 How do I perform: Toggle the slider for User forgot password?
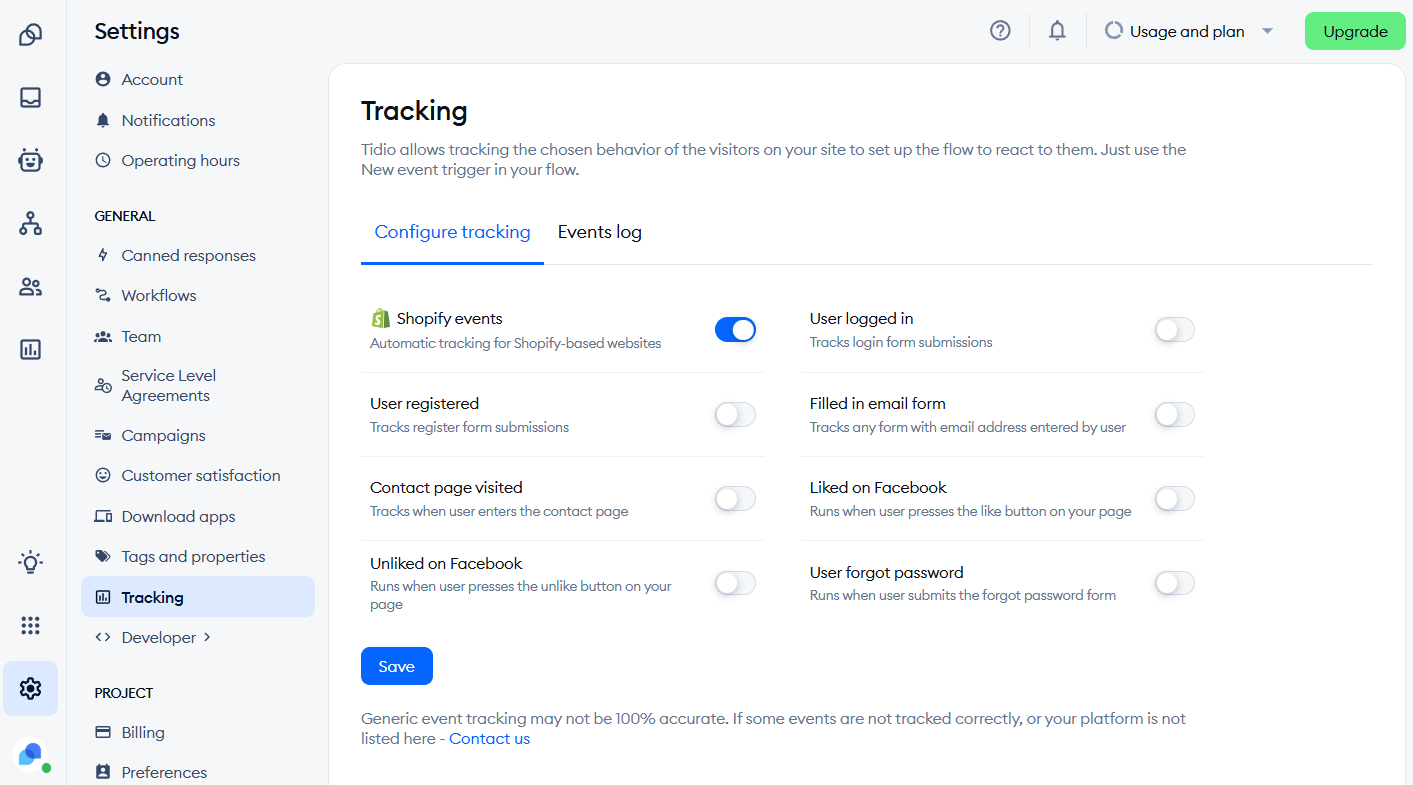click(x=1174, y=583)
